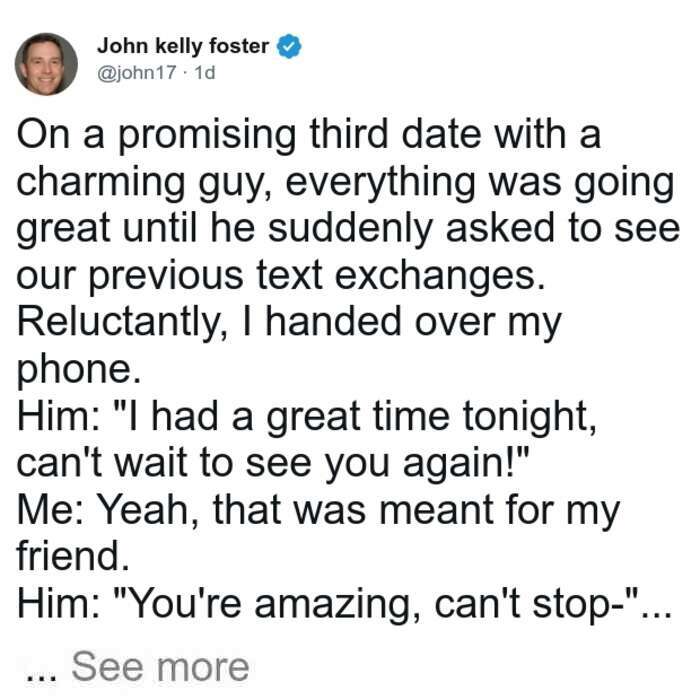Click 'Him: "I had a great time tonight,'
This screenshot has height=700, width=700.
pyautogui.click(x=306, y=418)
